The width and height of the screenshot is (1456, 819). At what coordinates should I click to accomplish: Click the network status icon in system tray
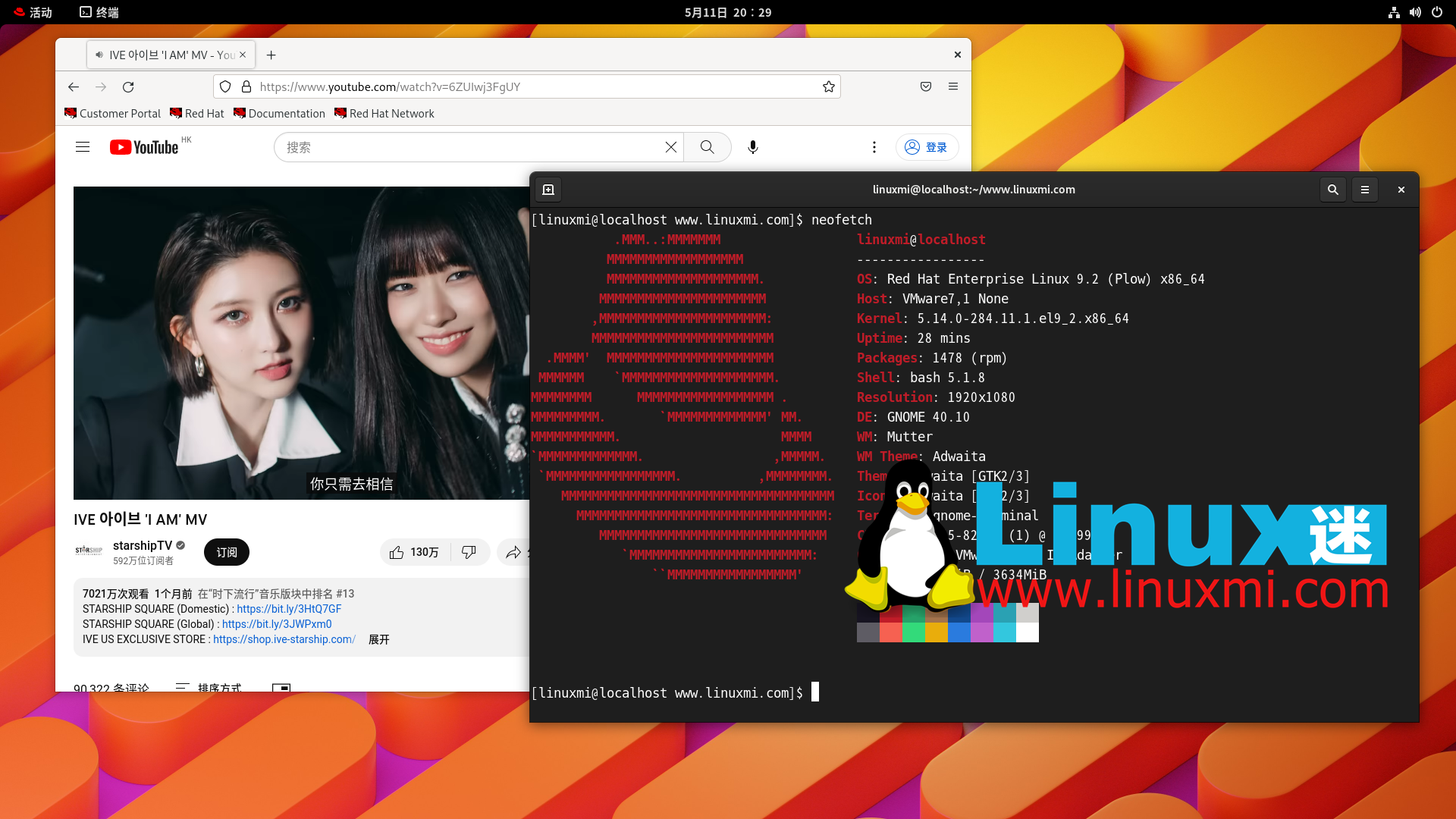point(1394,11)
